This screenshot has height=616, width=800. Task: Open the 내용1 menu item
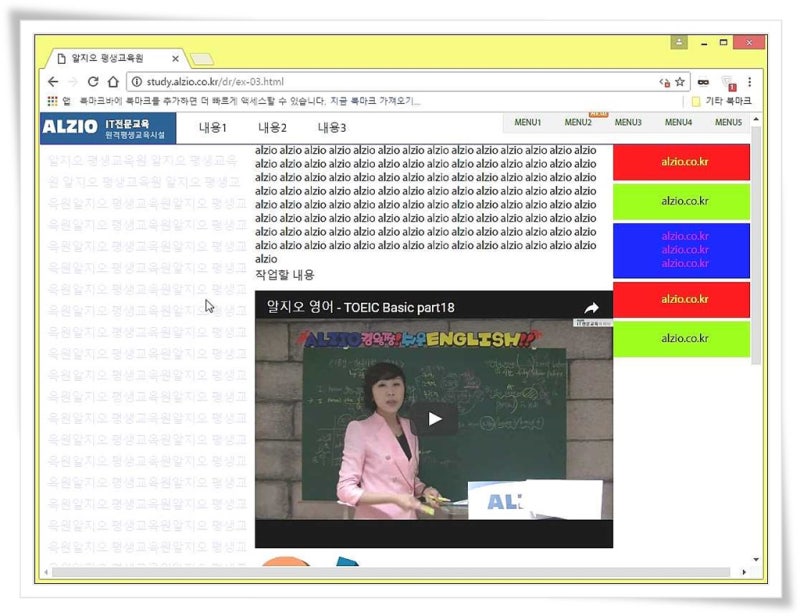(x=213, y=128)
